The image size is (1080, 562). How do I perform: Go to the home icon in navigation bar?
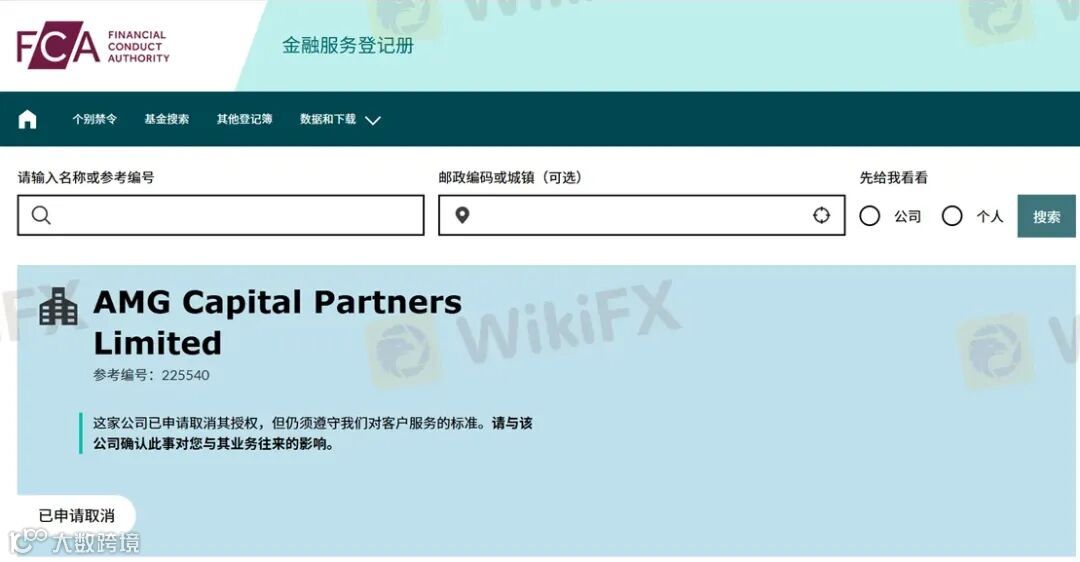point(27,119)
